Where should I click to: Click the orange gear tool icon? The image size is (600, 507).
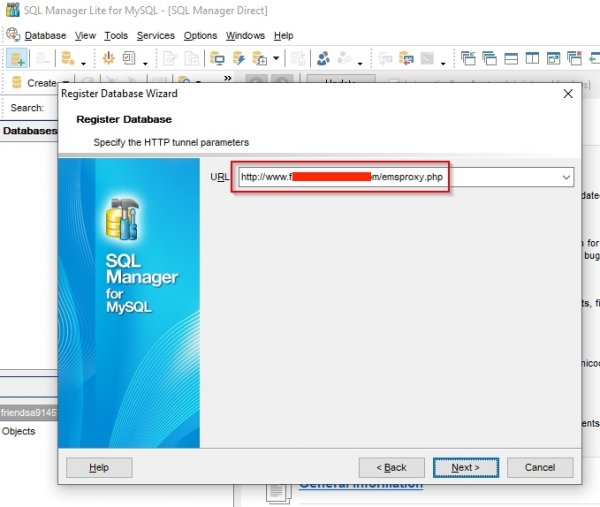pyautogui.click(x=109, y=59)
